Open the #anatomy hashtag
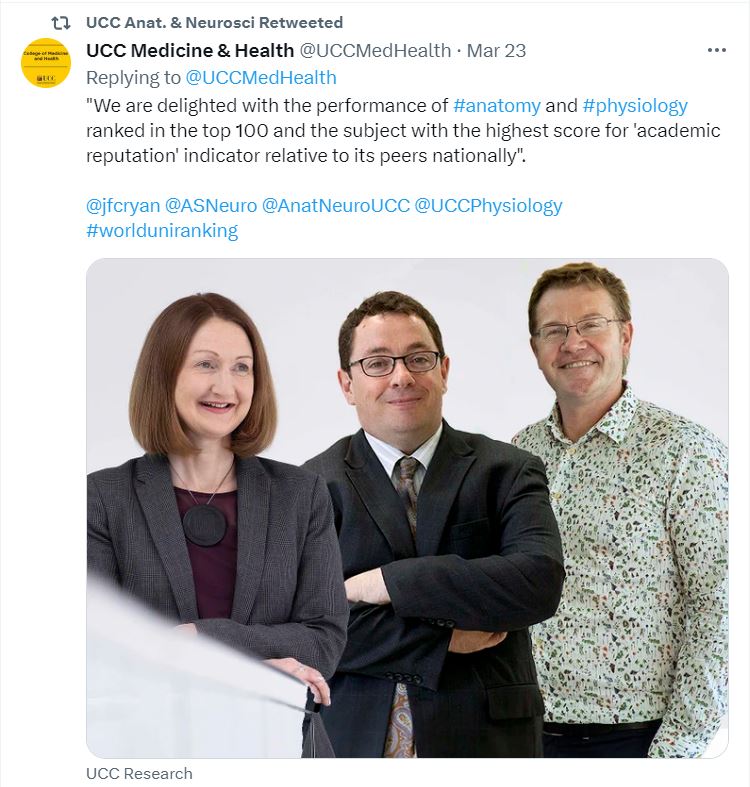The height and width of the screenshot is (787, 750). [x=496, y=106]
